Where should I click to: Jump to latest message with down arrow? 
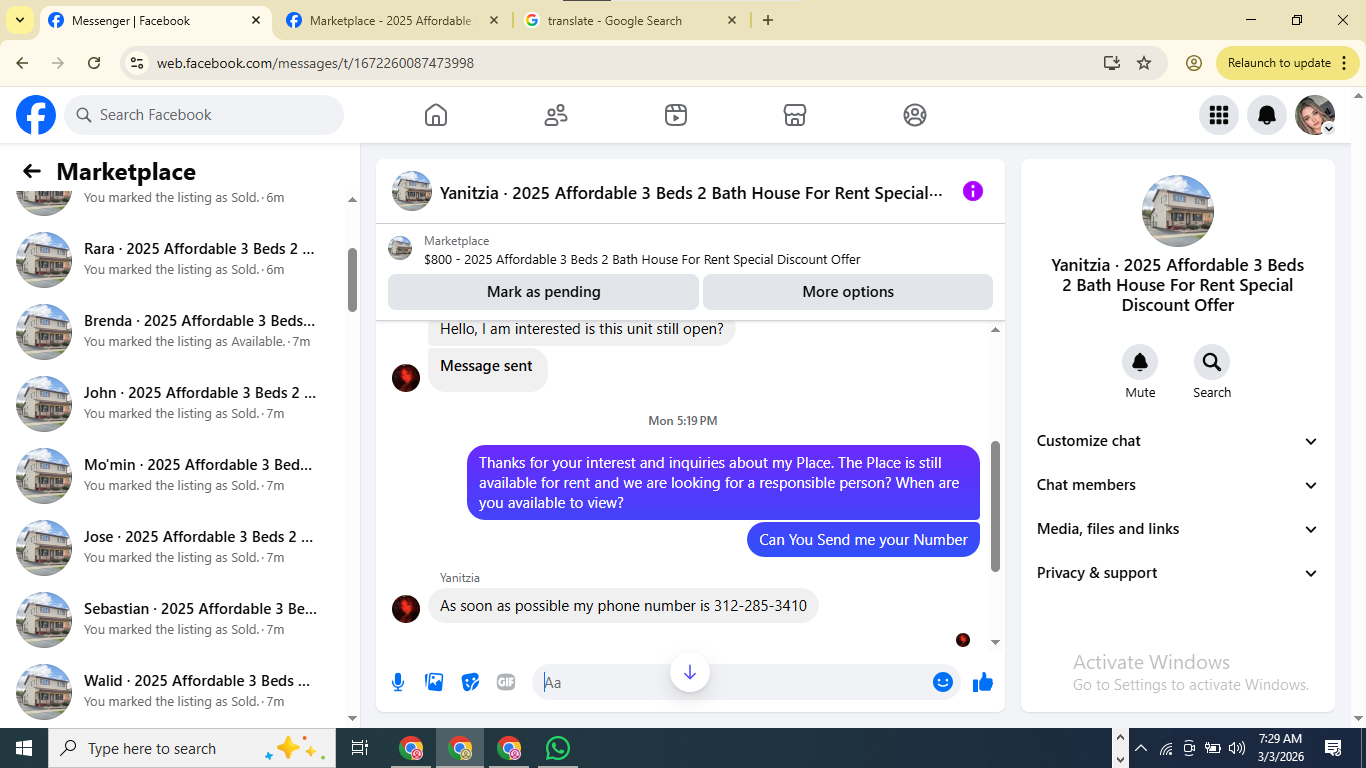(690, 672)
